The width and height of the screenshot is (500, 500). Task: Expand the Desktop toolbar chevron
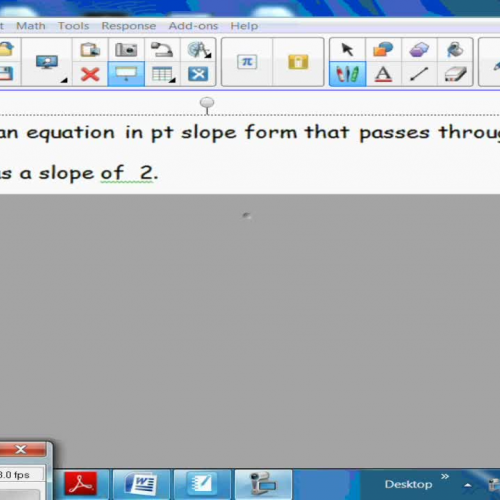click(445, 476)
